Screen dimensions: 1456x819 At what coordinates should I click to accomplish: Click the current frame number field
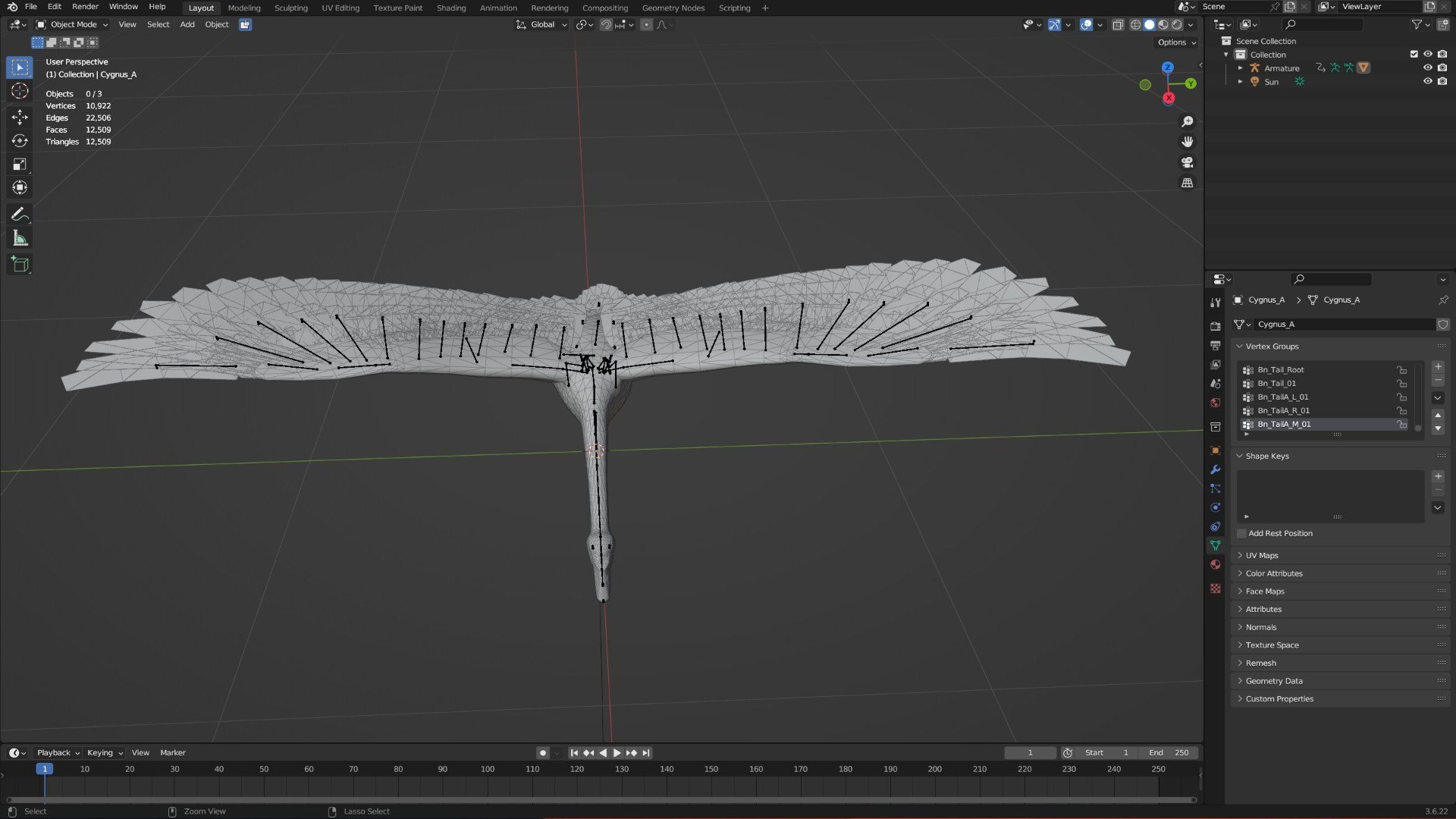1030,753
